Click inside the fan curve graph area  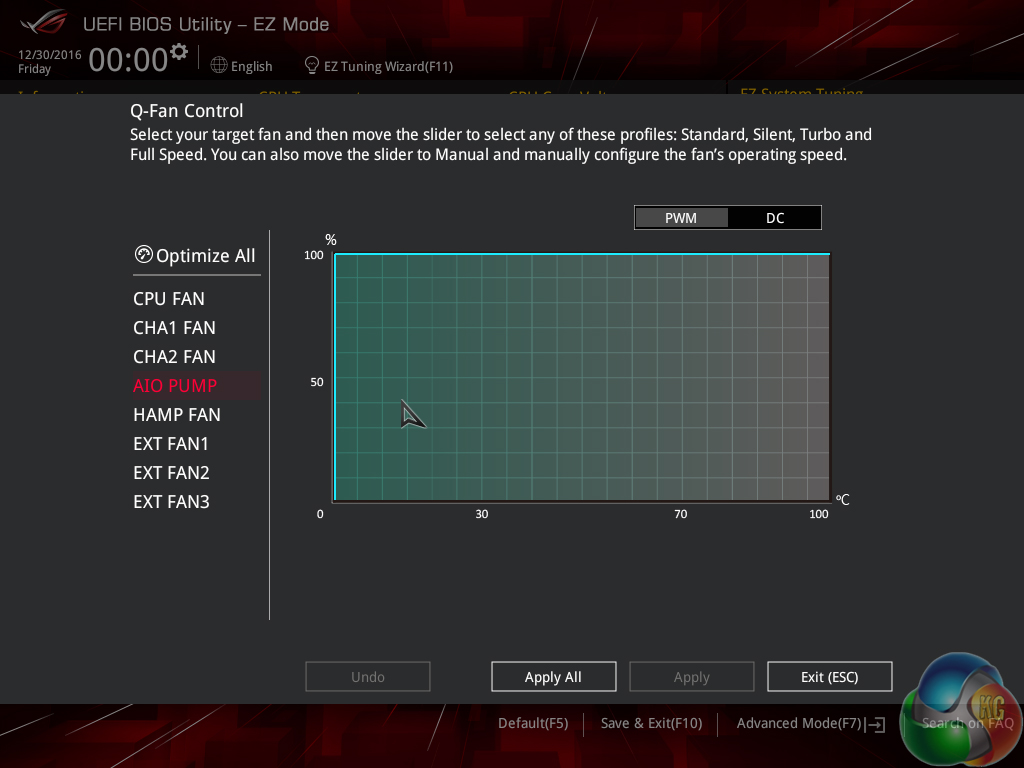[582, 377]
